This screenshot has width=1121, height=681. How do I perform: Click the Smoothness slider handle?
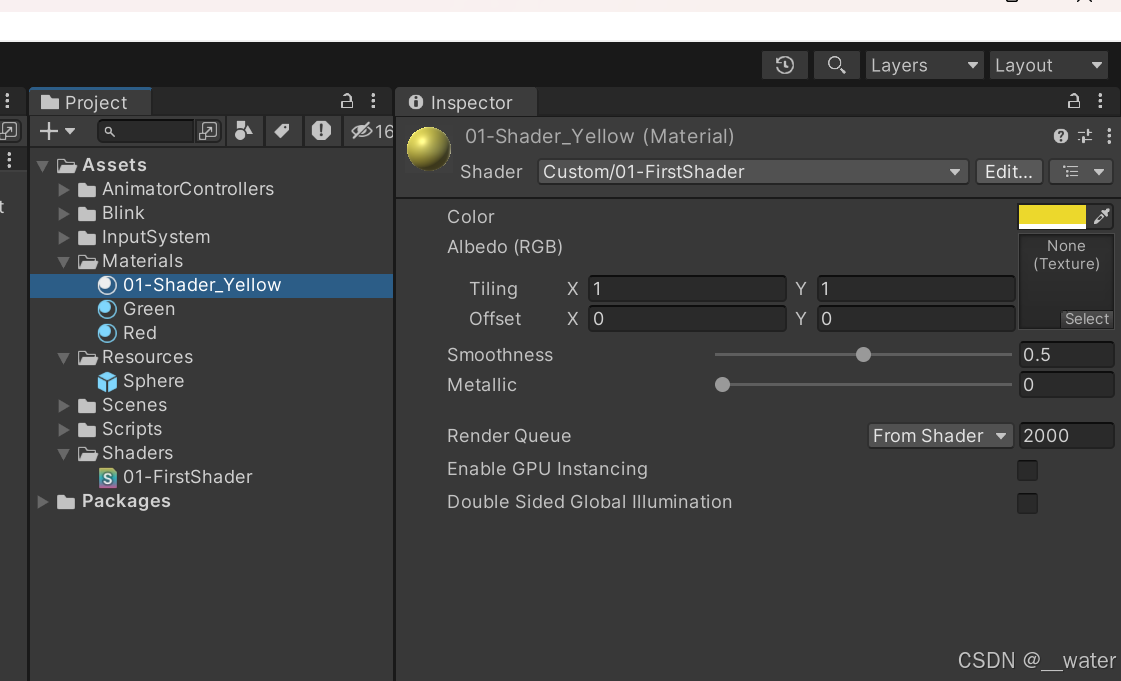864,354
